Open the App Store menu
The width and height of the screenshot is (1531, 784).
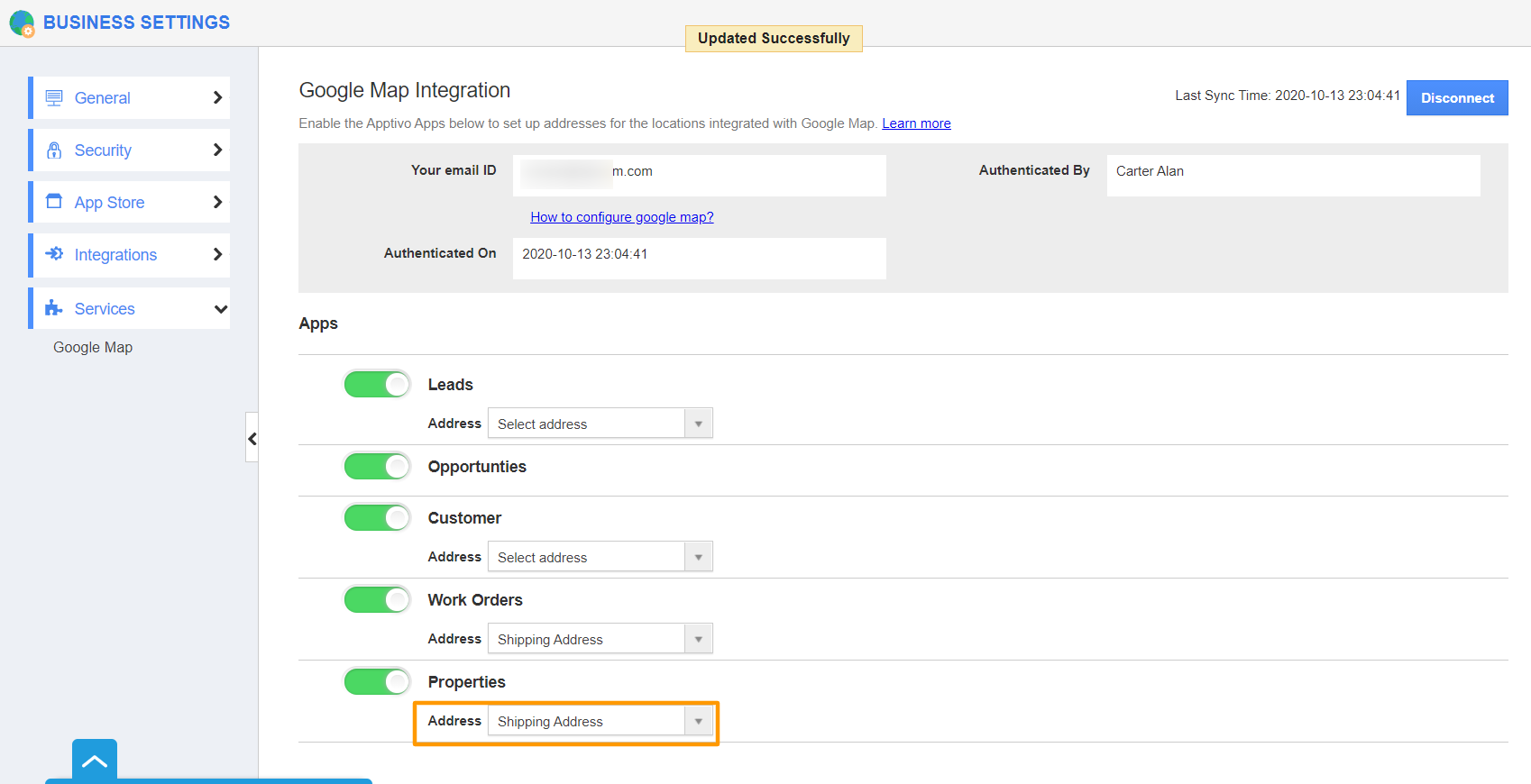coord(129,202)
